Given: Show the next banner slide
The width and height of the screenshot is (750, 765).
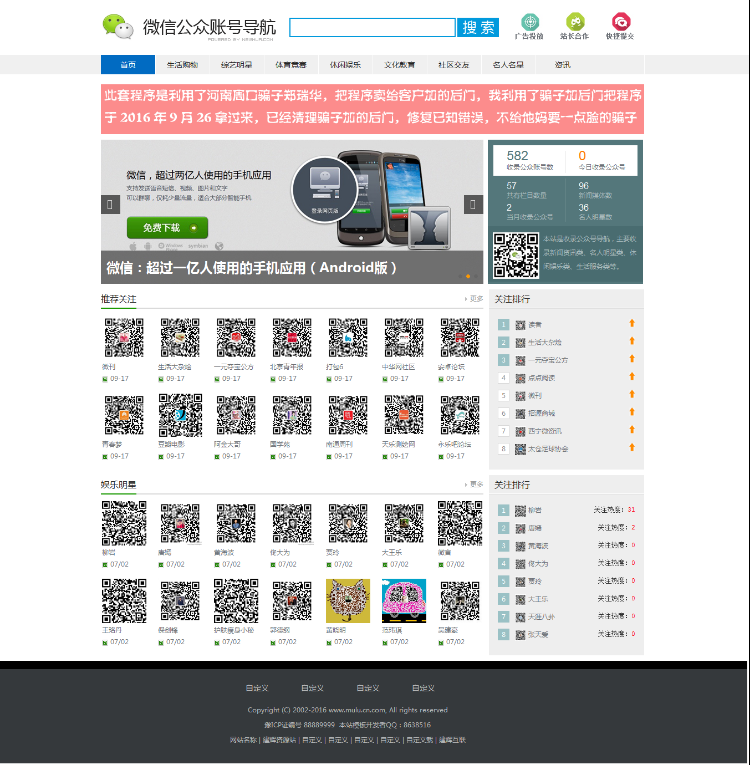Looking at the screenshot, I should (x=473, y=204).
